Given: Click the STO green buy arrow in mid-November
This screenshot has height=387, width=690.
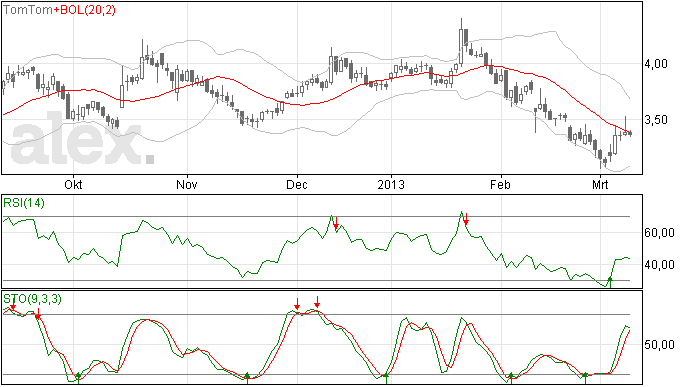Looking at the screenshot, I should click(247, 378).
